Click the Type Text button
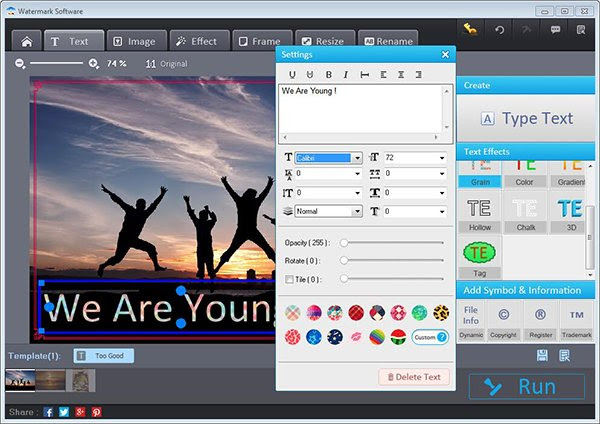This screenshot has height=424, width=600. [526, 118]
